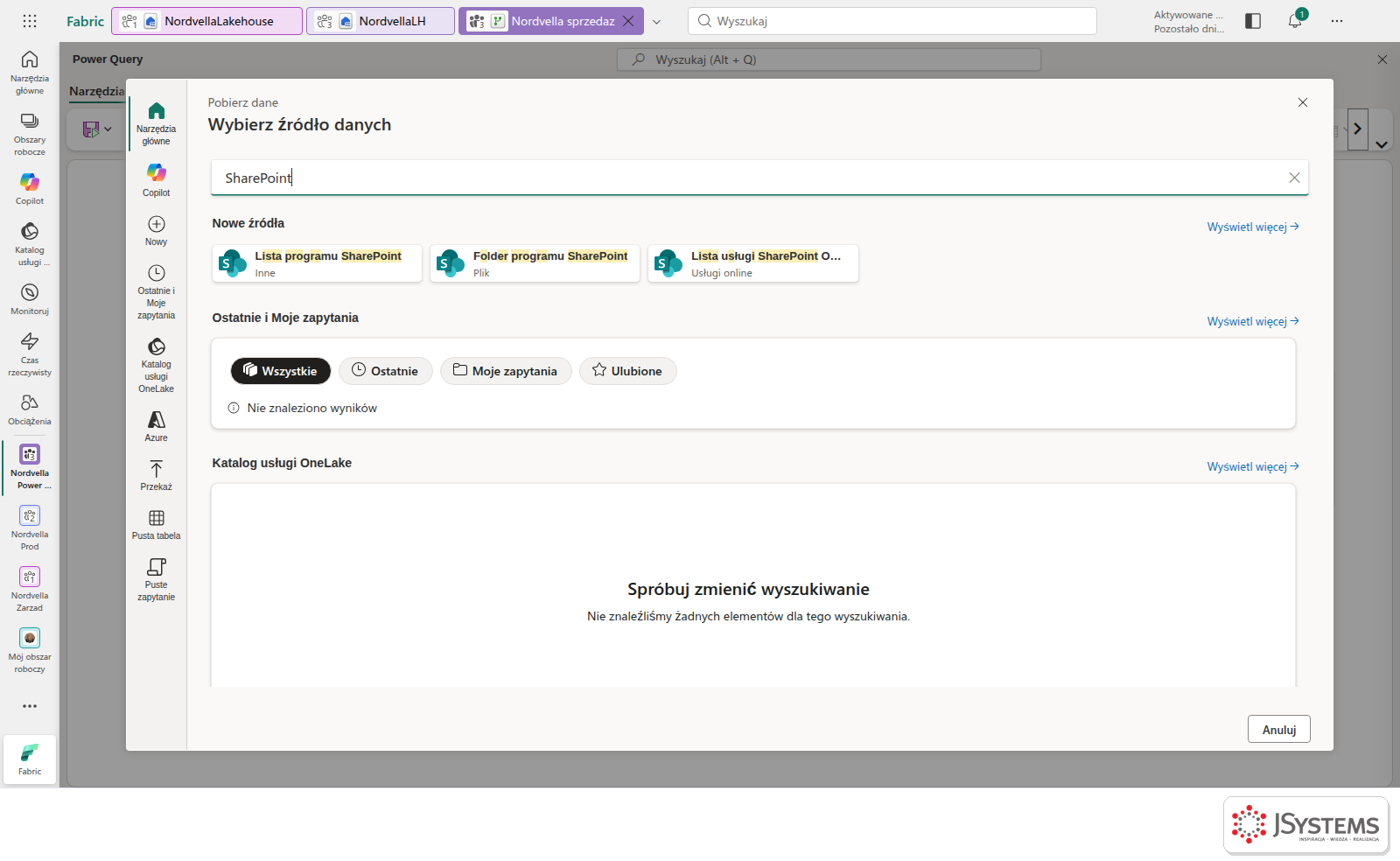Open top bar more options ellipsis
The image size is (1400, 861).
coord(1337,21)
